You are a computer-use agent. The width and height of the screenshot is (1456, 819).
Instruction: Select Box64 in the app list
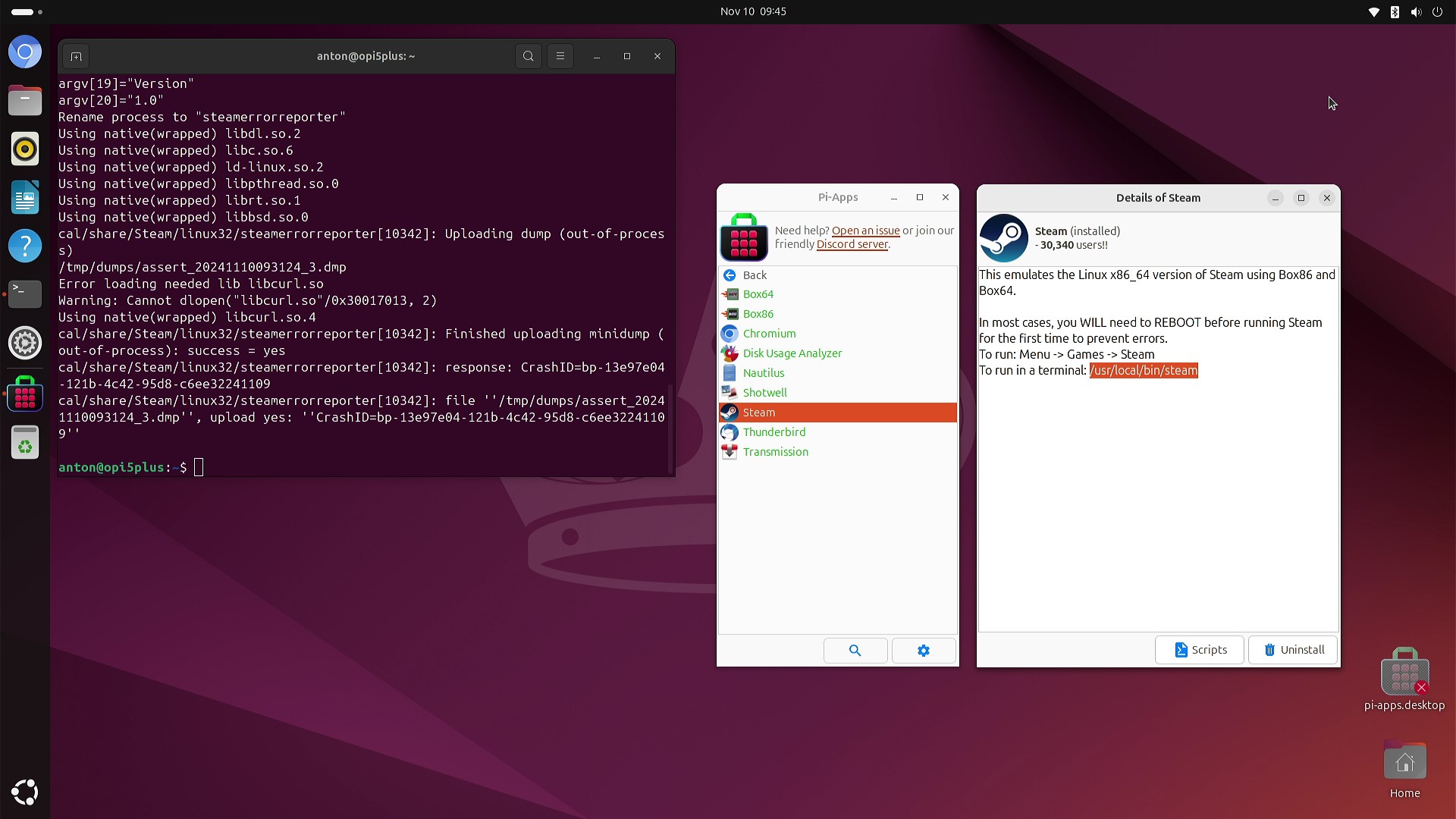click(x=758, y=294)
